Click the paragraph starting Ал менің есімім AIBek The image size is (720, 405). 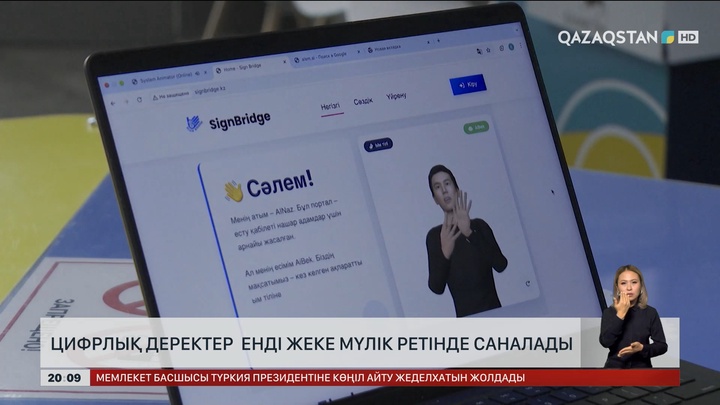pos(304,277)
